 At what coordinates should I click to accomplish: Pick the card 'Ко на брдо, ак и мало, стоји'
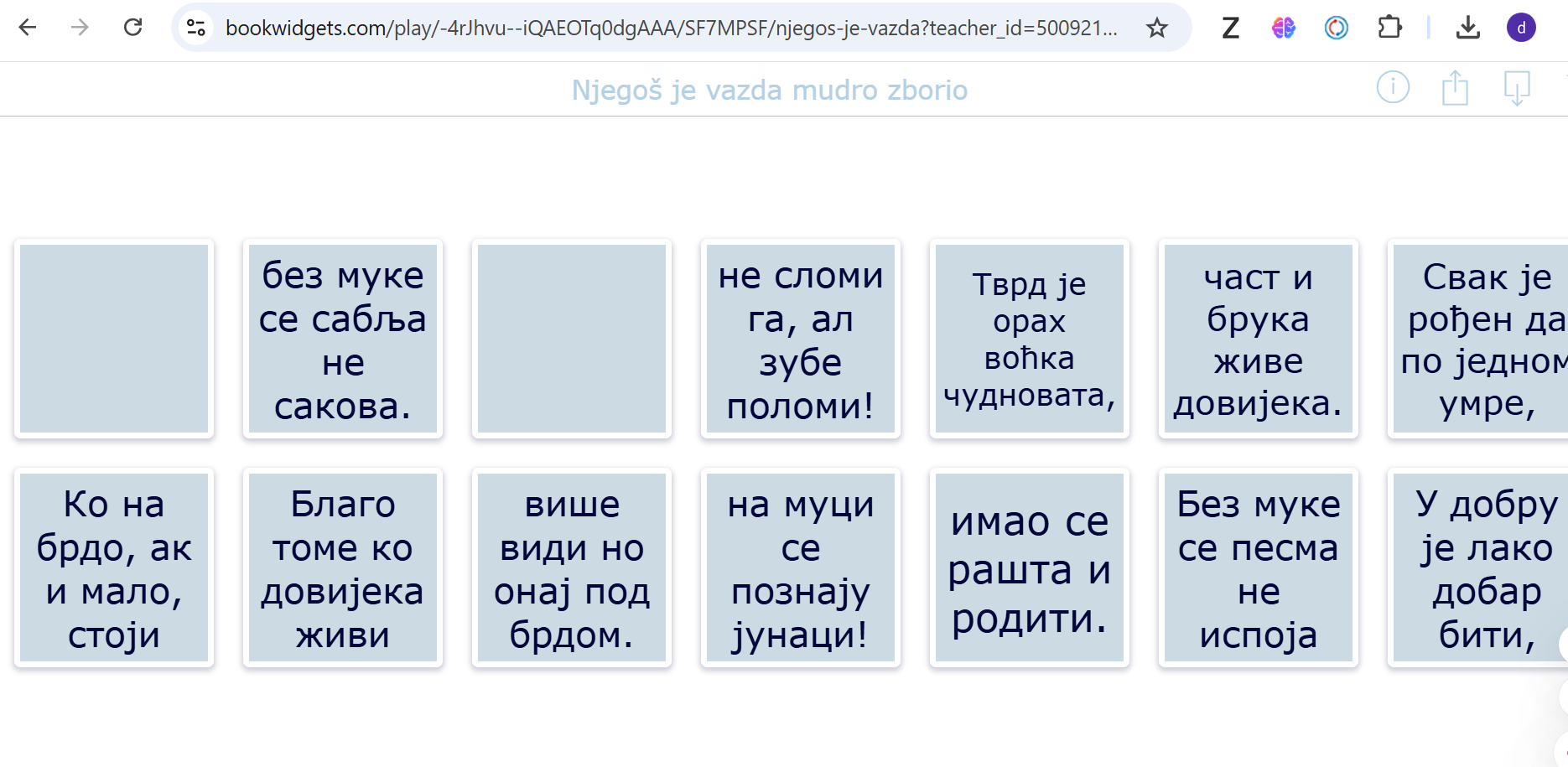(x=114, y=567)
